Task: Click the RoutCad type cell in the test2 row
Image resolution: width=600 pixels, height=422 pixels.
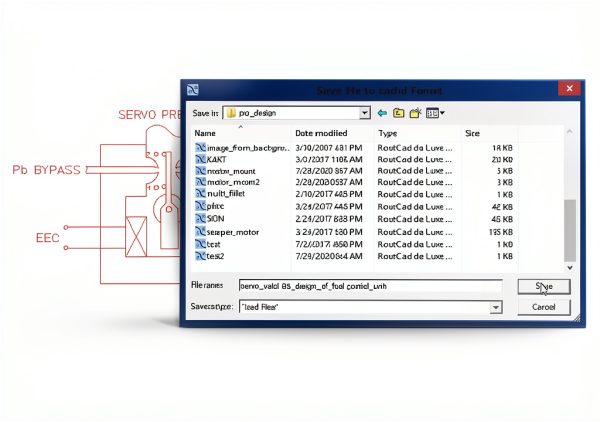Action: click(x=415, y=256)
